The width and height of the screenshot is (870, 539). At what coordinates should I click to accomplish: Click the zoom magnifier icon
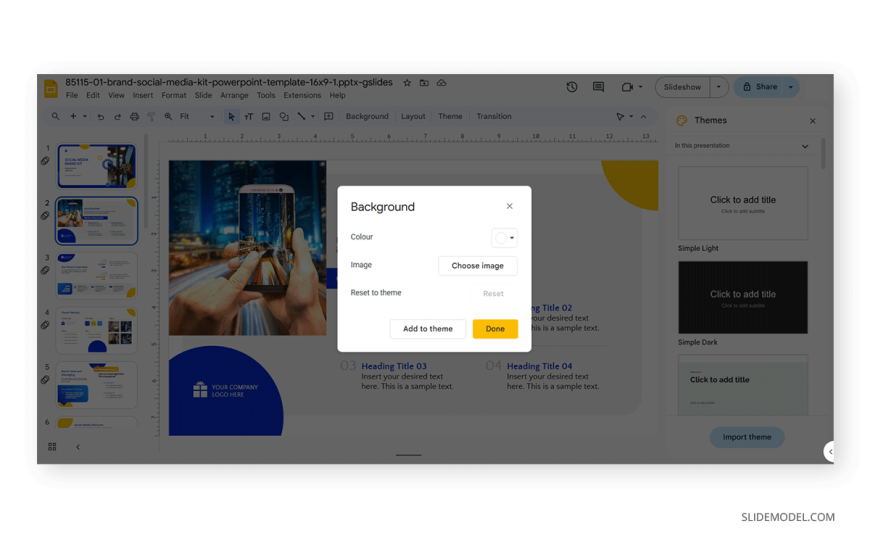coord(168,117)
